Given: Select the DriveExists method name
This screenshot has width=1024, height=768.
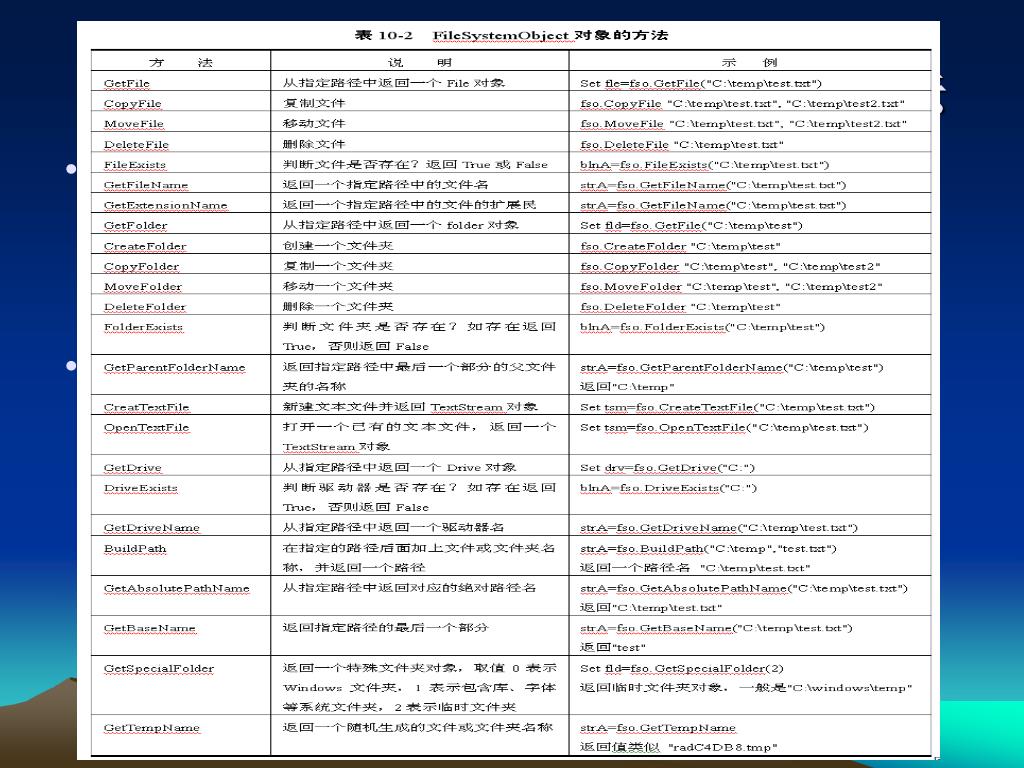Looking at the screenshot, I should tap(140, 488).
